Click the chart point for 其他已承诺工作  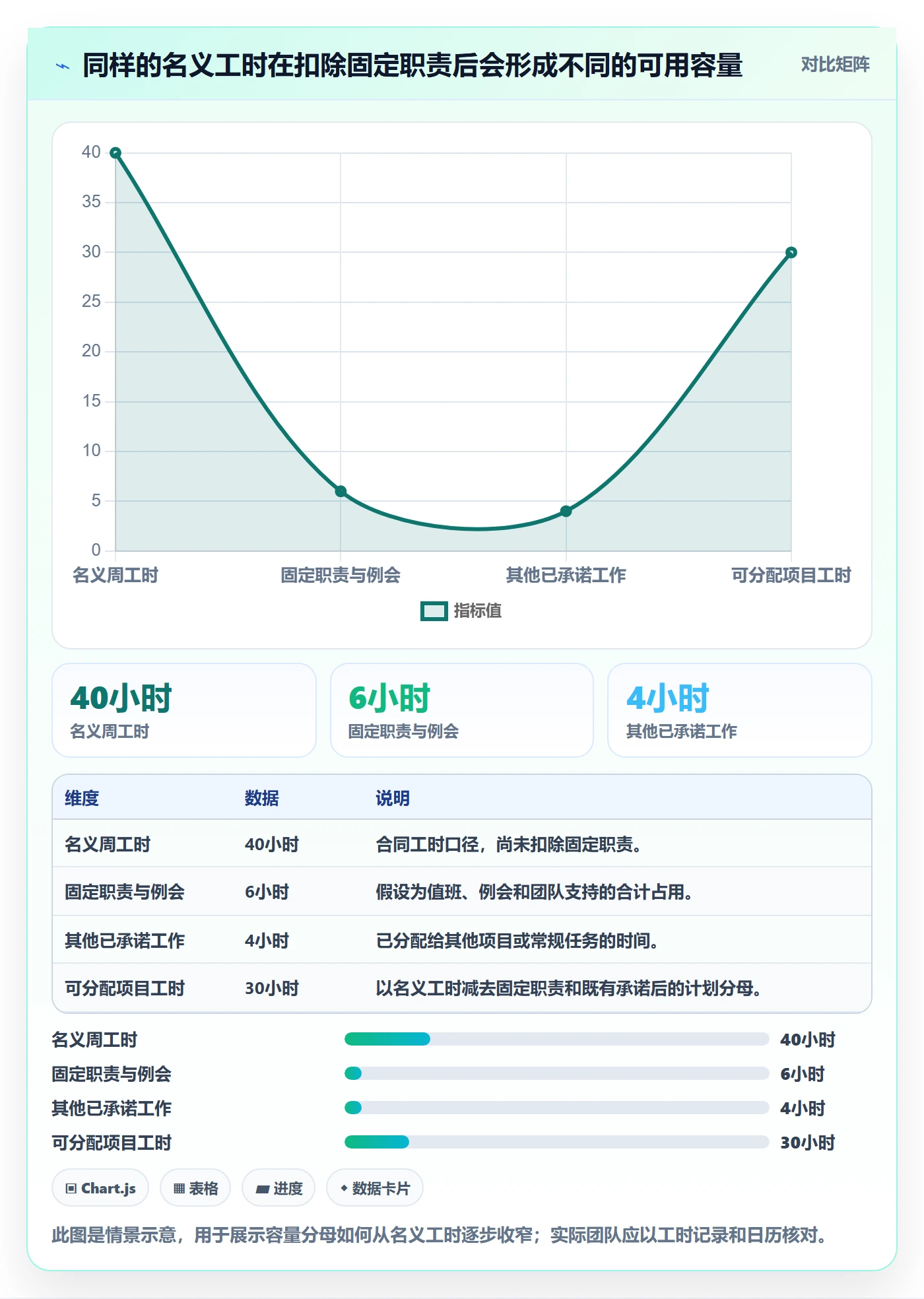pos(566,511)
